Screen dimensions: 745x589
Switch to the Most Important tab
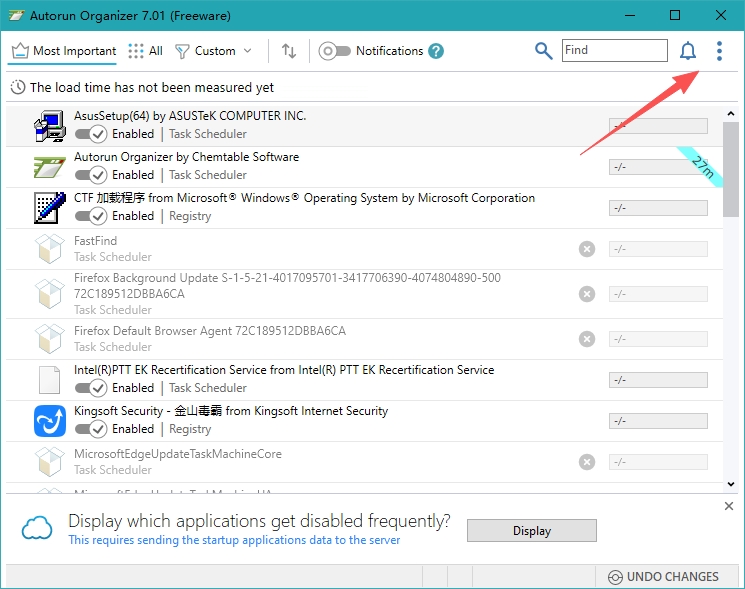(64, 51)
